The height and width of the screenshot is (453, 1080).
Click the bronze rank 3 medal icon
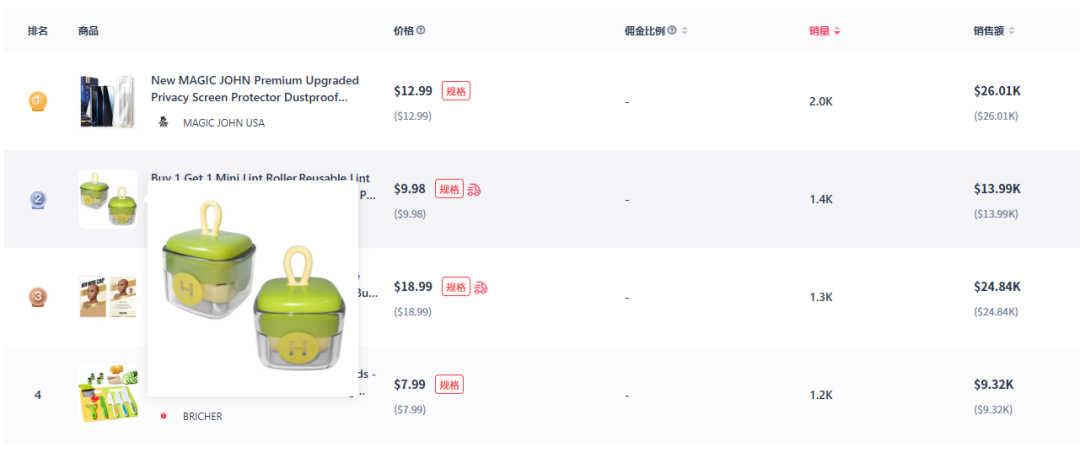[x=38, y=297]
